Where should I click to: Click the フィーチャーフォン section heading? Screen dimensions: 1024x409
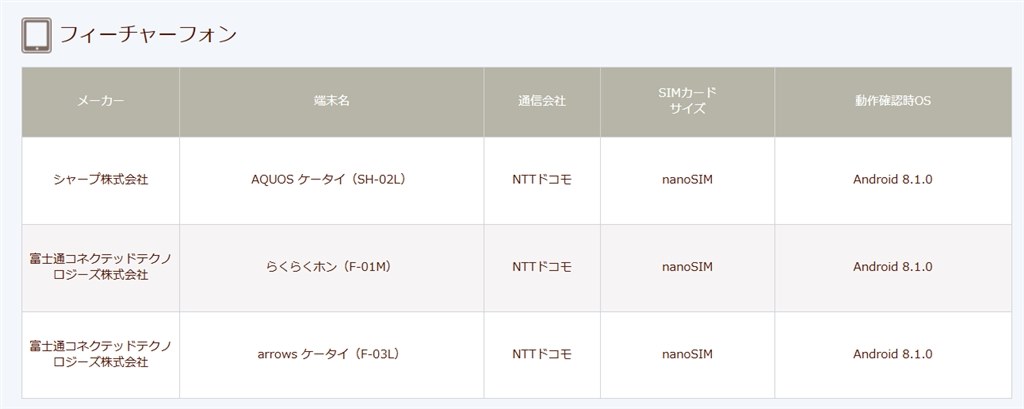(x=147, y=36)
